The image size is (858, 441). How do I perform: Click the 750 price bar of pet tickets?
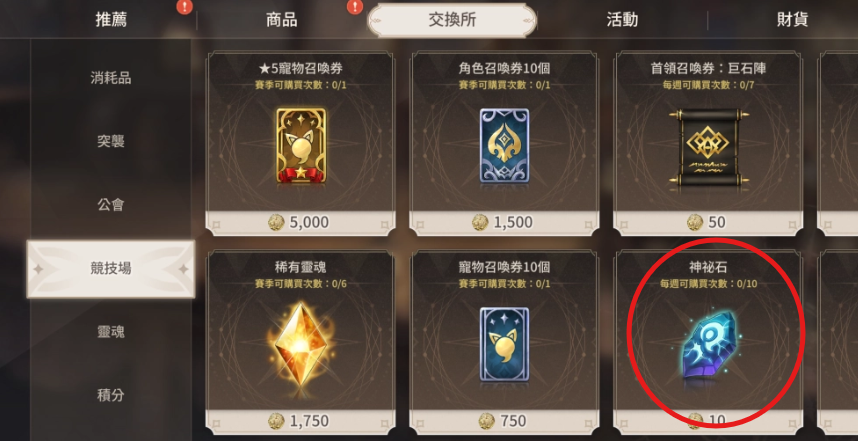pos(504,421)
